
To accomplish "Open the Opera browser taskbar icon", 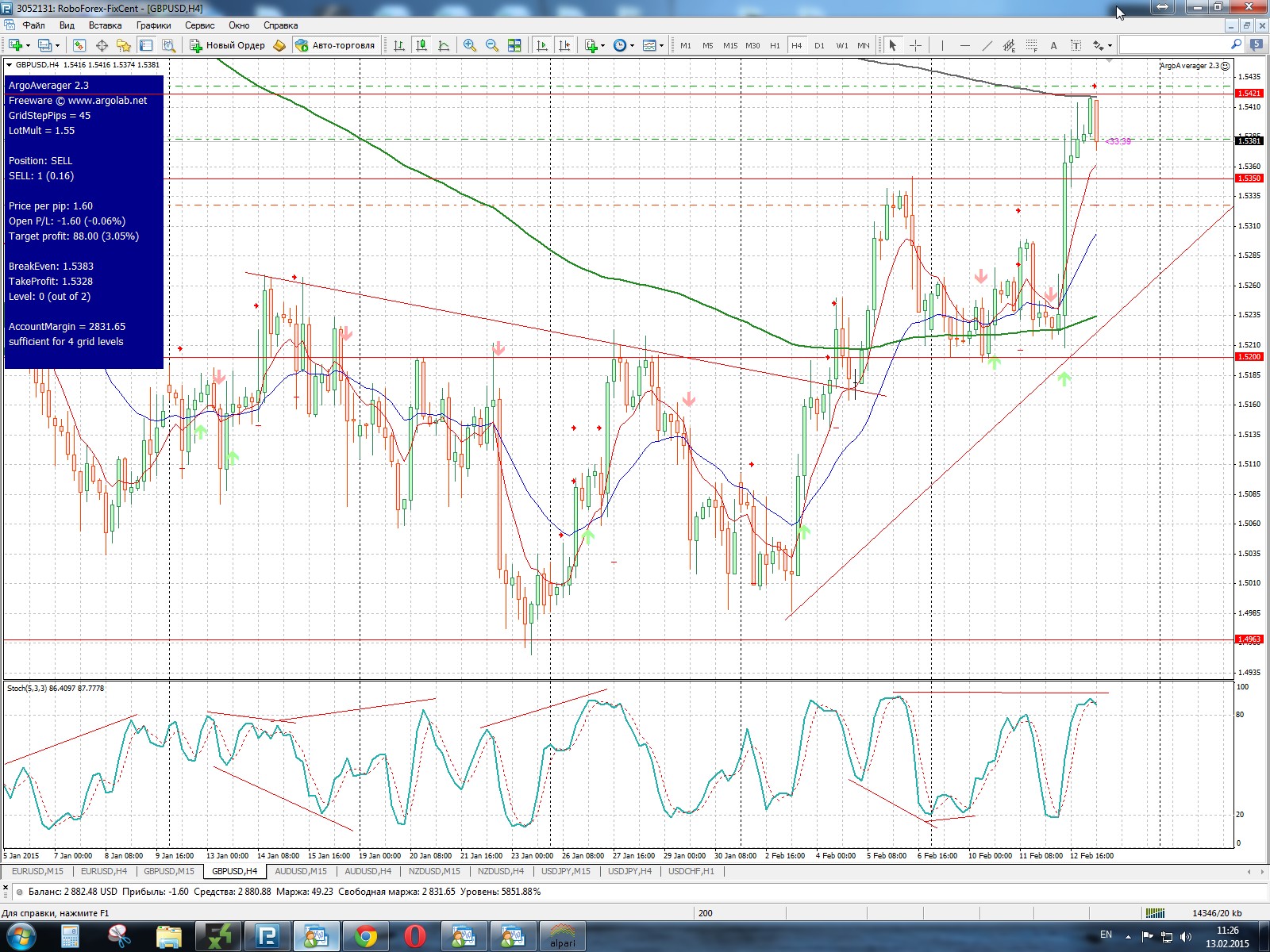I will pyautogui.click(x=414, y=936).
